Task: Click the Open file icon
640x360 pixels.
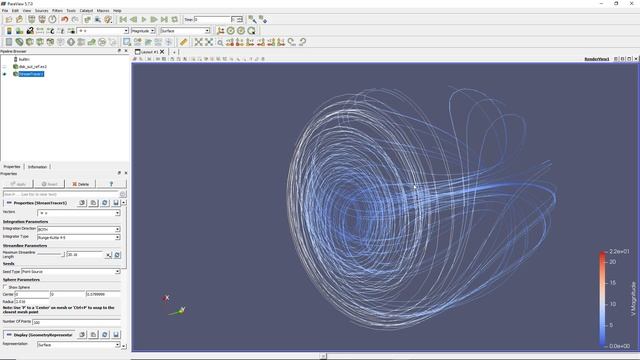Action: pyautogui.click(x=9, y=20)
